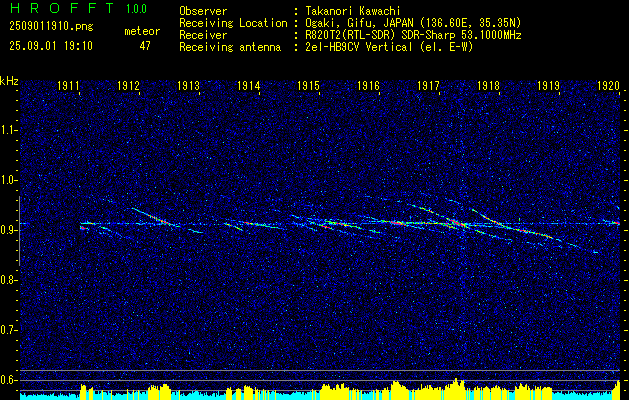Viewport: 629px width, 400px height.
Task: Click the 0.8 kHz axis label
Action: (x=8, y=280)
